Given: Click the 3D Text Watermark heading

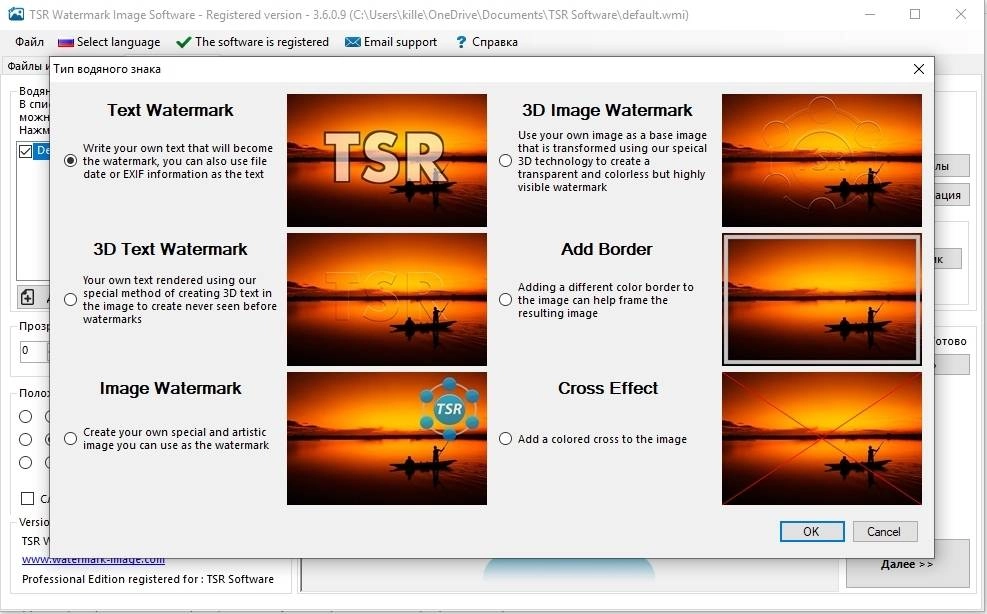Looking at the screenshot, I should click(170, 249).
